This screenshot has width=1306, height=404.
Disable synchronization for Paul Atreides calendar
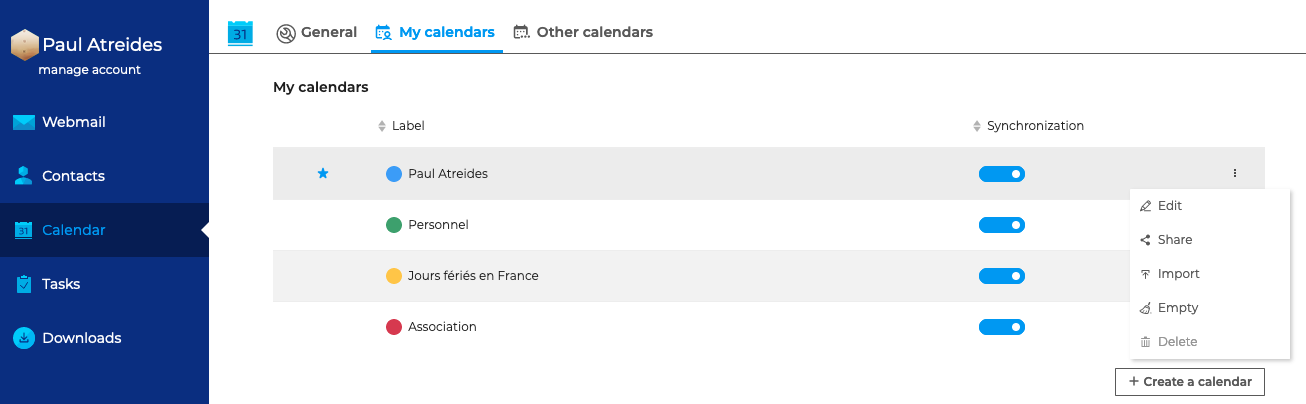click(x=1002, y=174)
